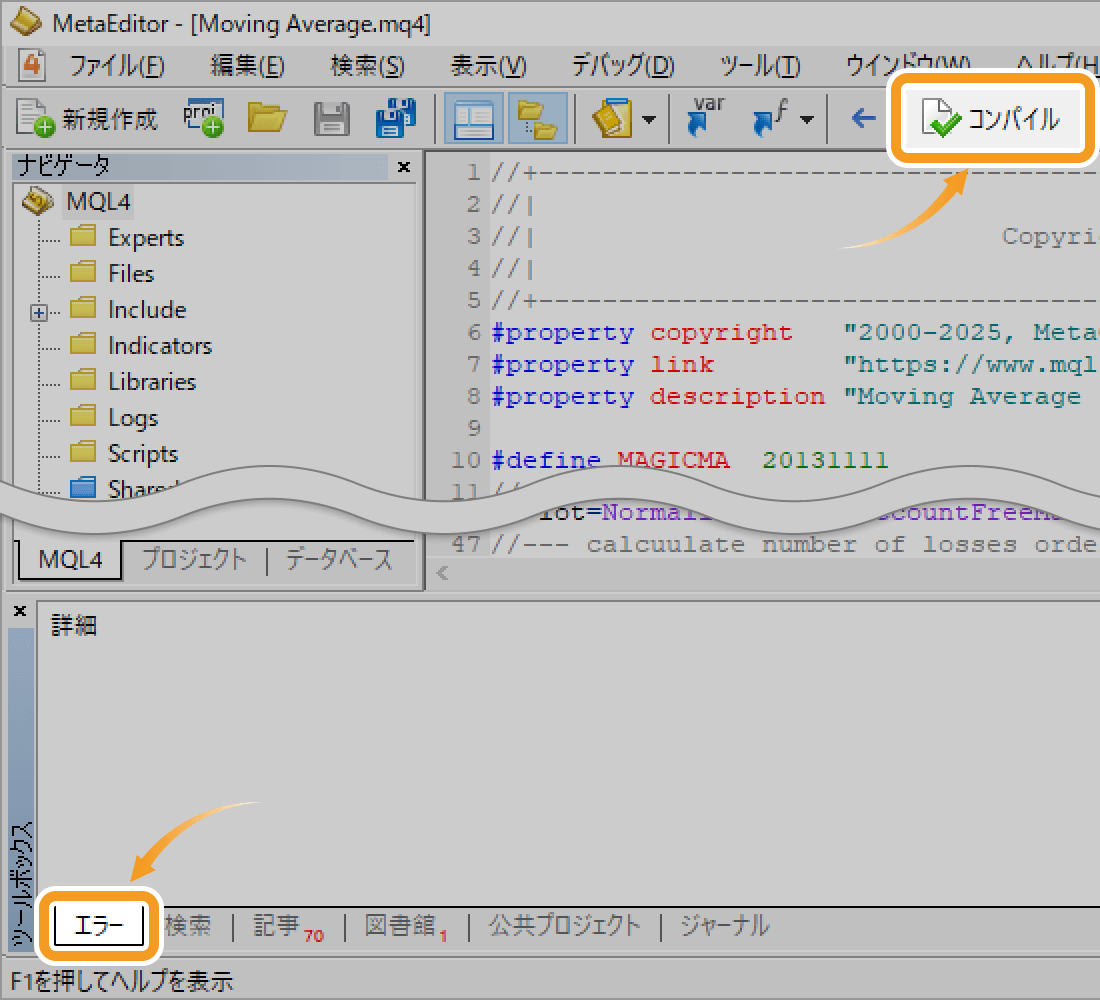Click the 新規作成 new file button
Image resolution: width=1100 pixels, height=1000 pixels.
pos(87,119)
